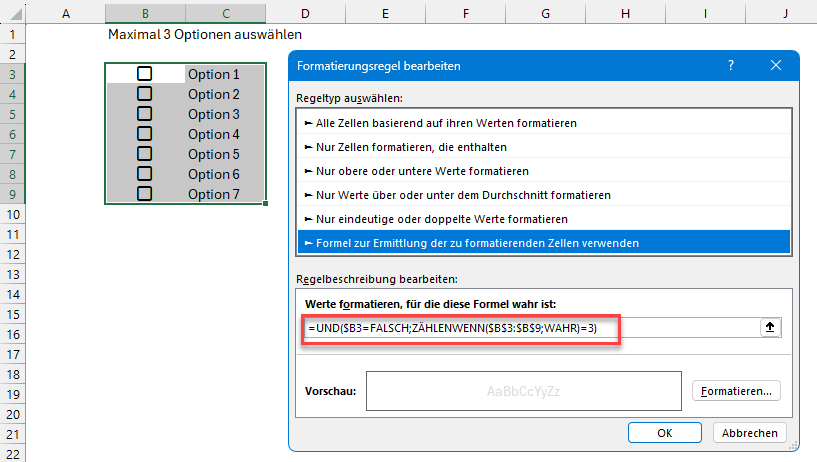The height and width of the screenshot is (462, 817).
Task: Select rule type 'Formel zur Ermittlung' entry
Action: [x=470, y=242]
